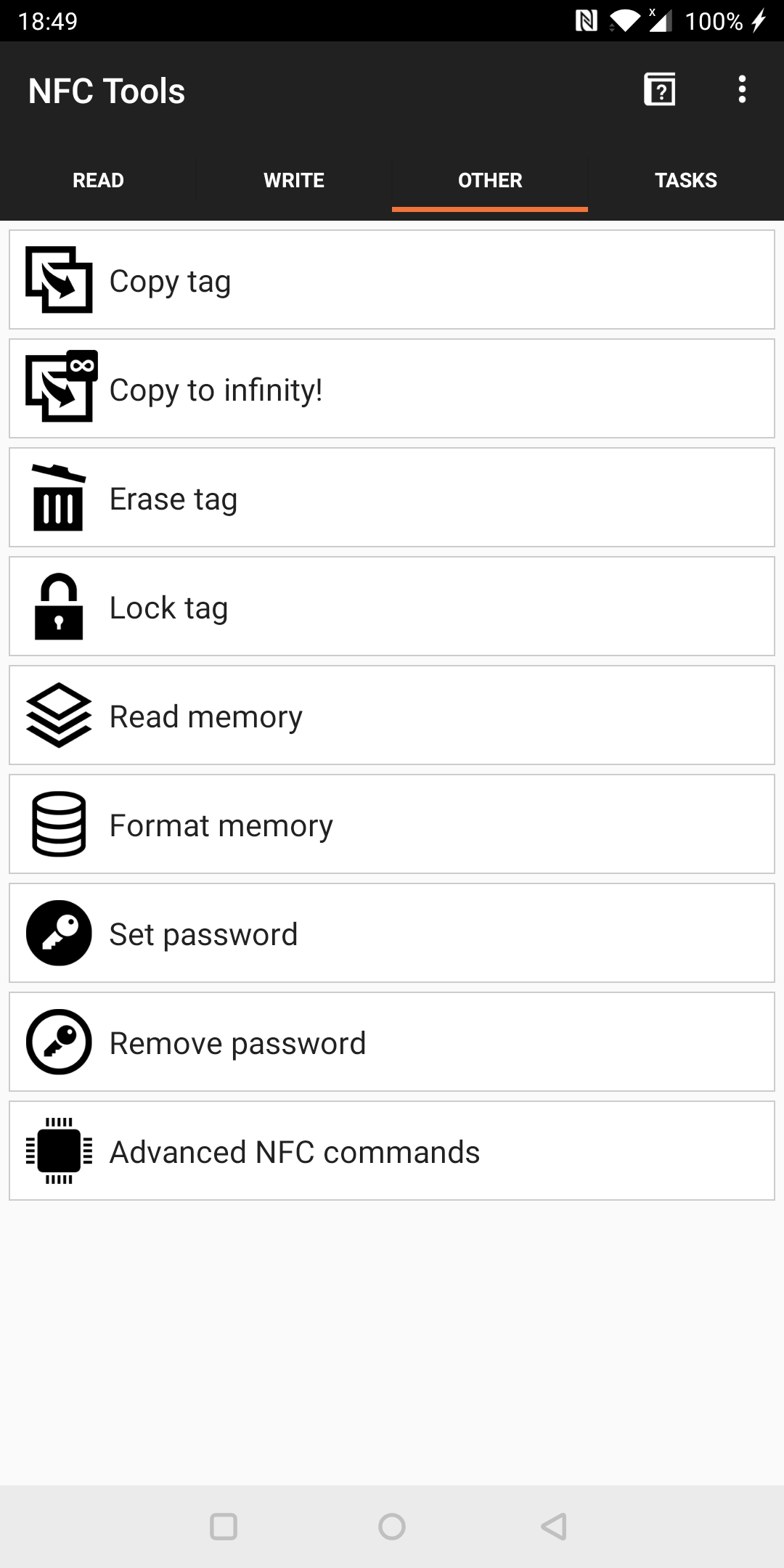The width and height of the screenshot is (784, 1568).
Task: Tap the Remove password outlined key icon
Action: click(x=59, y=1042)
